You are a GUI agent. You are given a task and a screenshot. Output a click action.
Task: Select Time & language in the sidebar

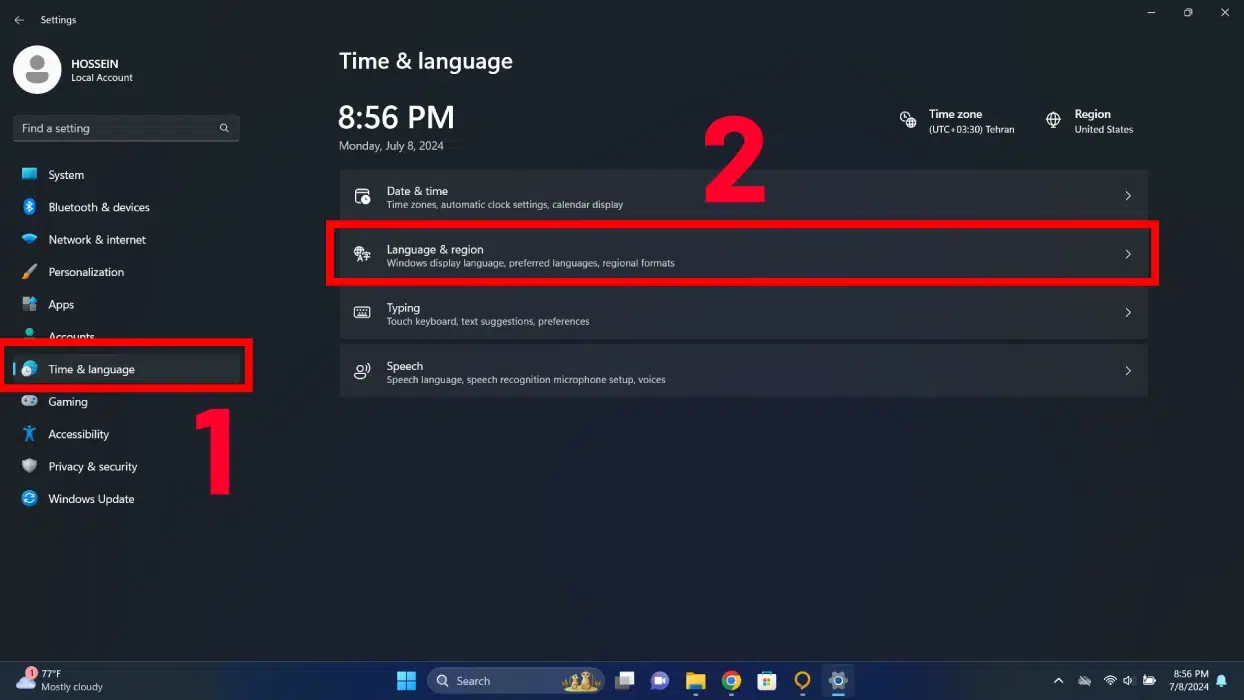pos(89,369)
